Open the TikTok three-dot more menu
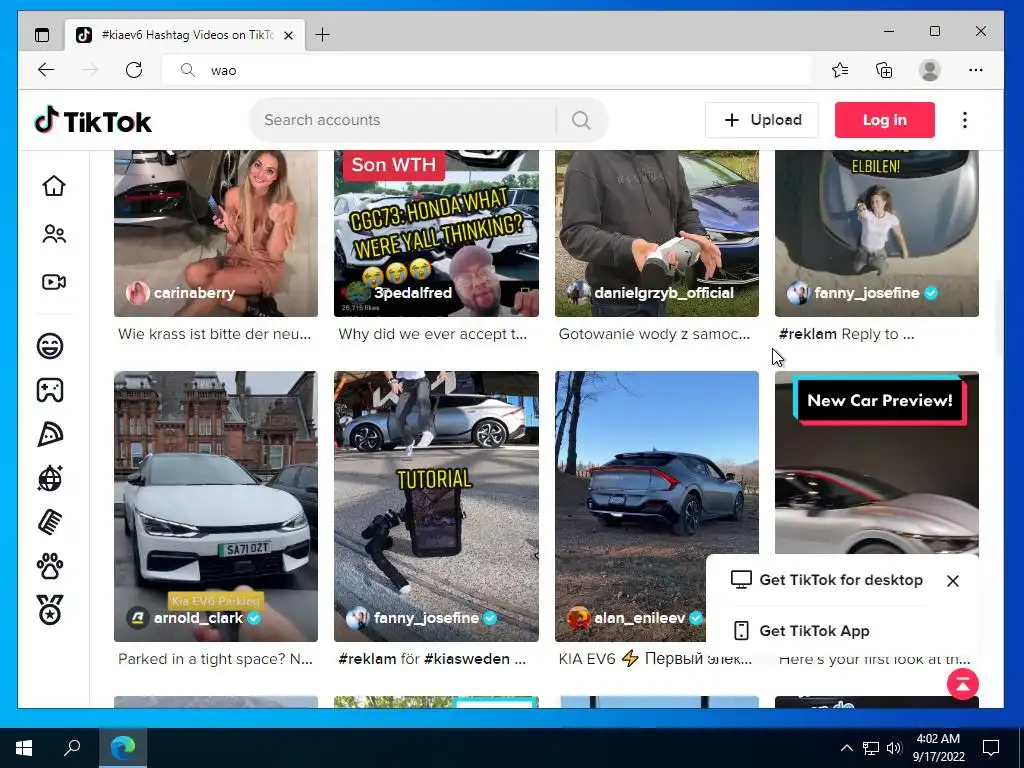 tap(965, 120)
